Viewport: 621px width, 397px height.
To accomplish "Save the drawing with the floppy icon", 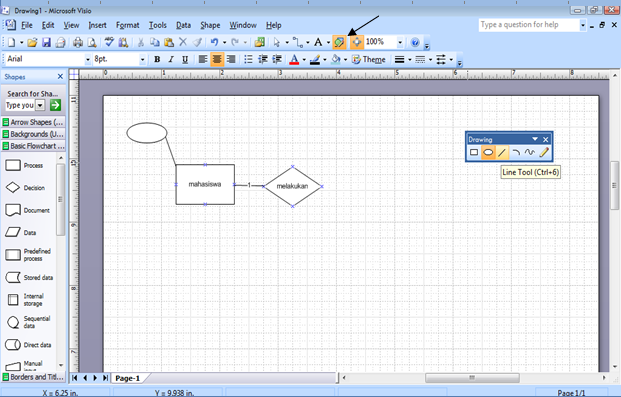I will [x=46, y=42].
